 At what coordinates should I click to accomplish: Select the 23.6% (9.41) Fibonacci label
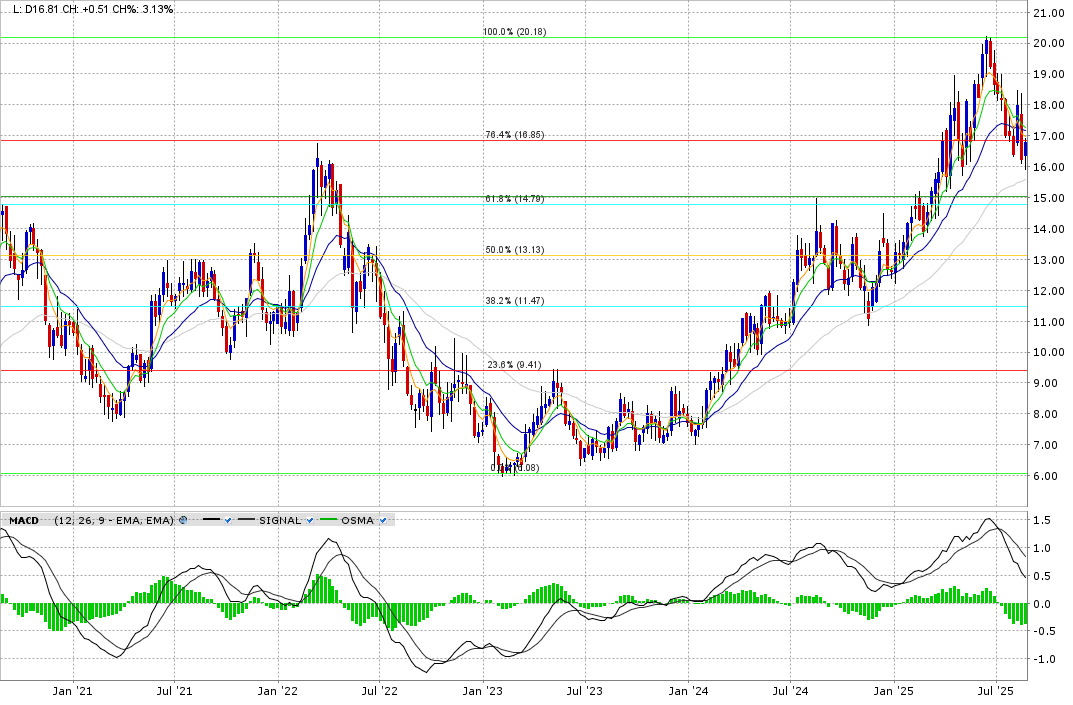[514, 365]
